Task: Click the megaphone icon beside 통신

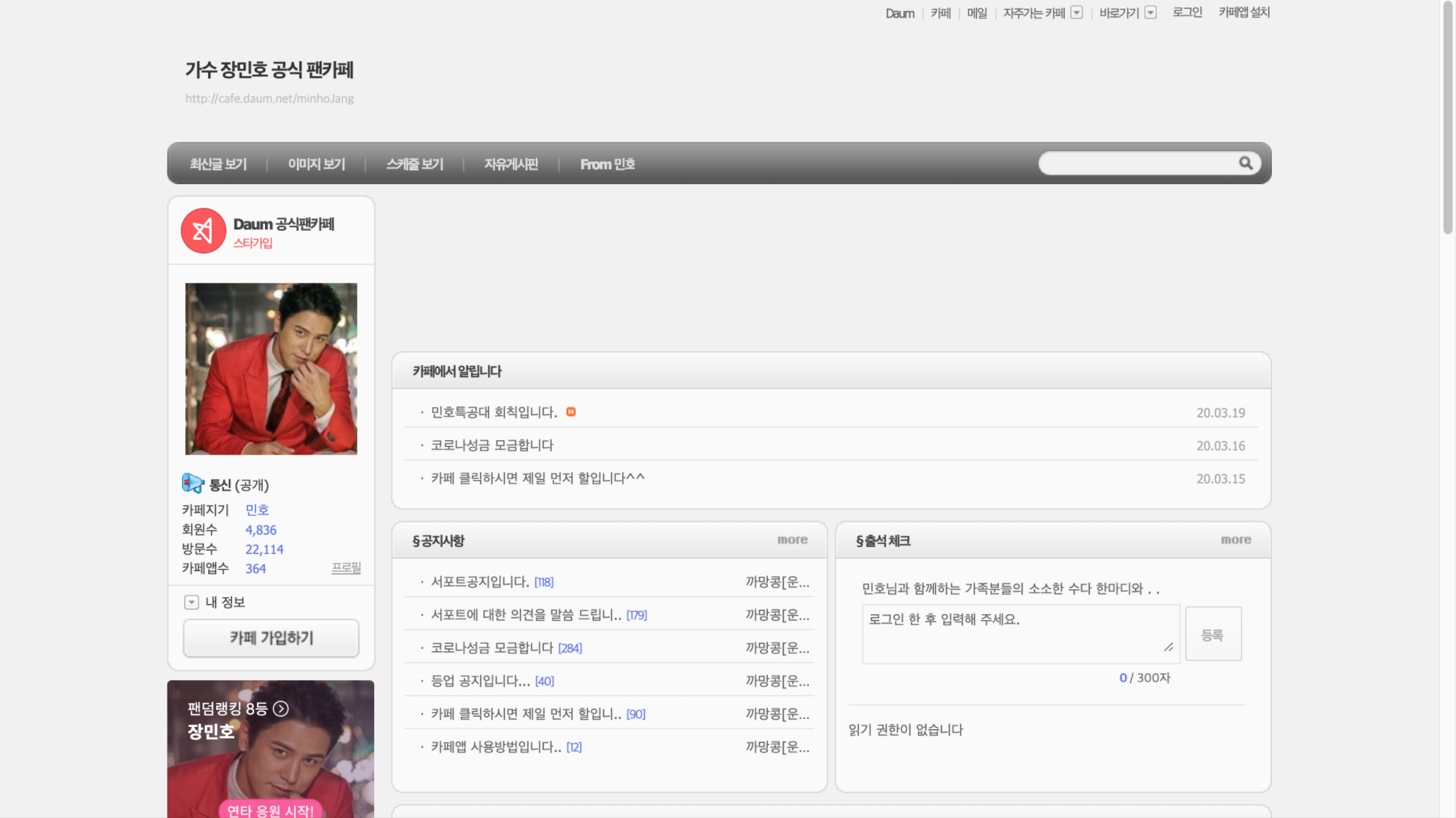Action: 192,484
